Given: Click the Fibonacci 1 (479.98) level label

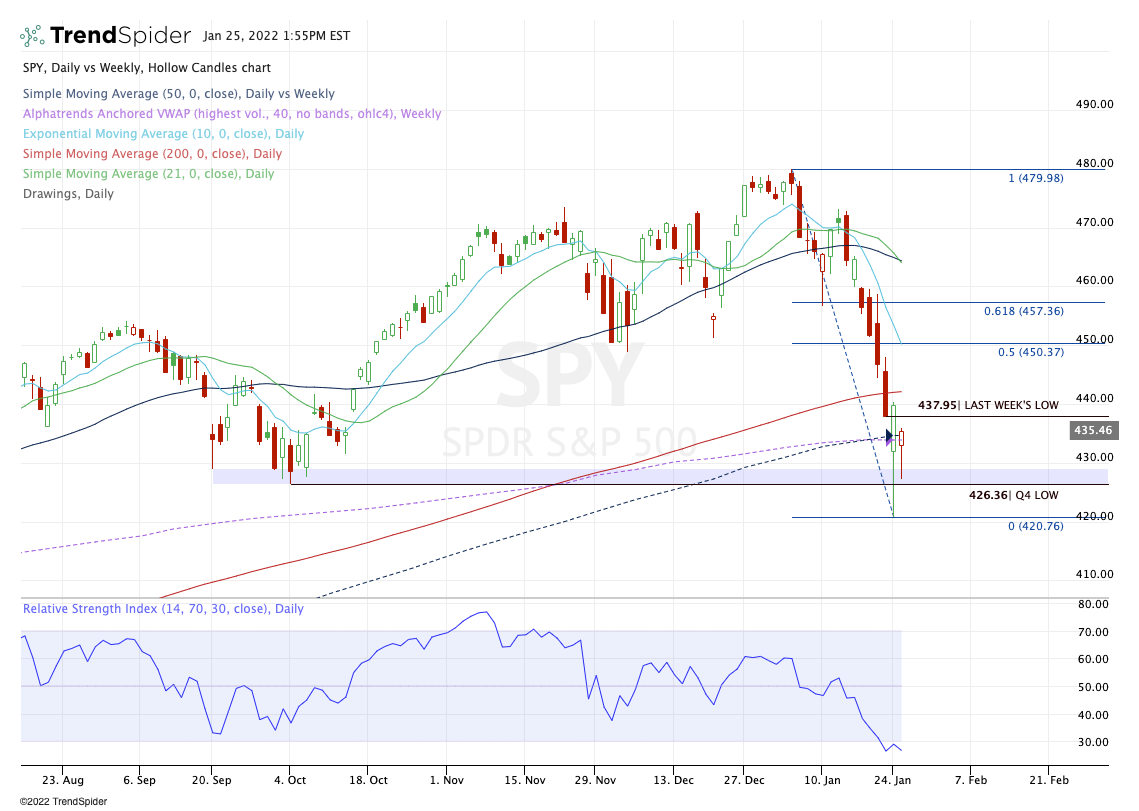Looking at the screenshot, I should click(x=1036, y=178).
